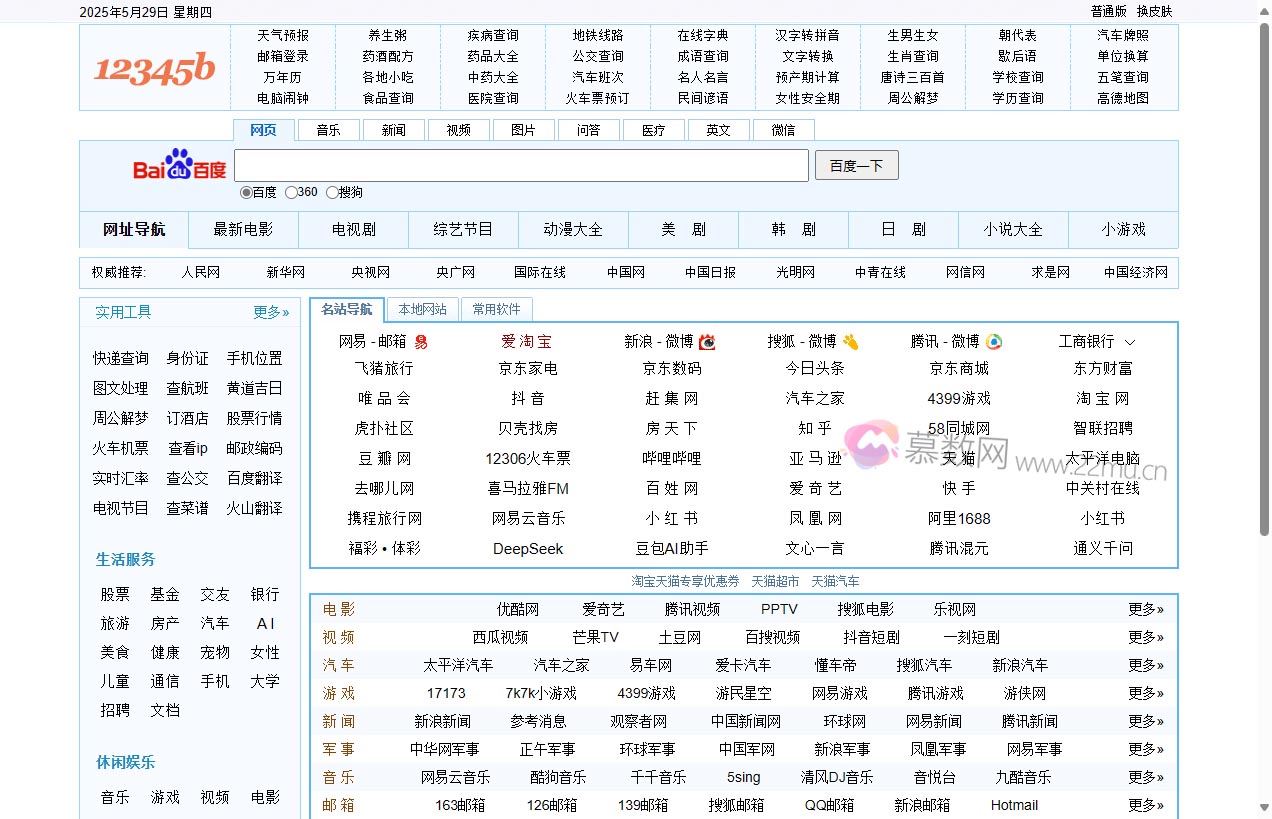The height and width of the screenshot is (819, 1272).
Task: Click inside the Baidu search input box
Action: pos(520,164)
